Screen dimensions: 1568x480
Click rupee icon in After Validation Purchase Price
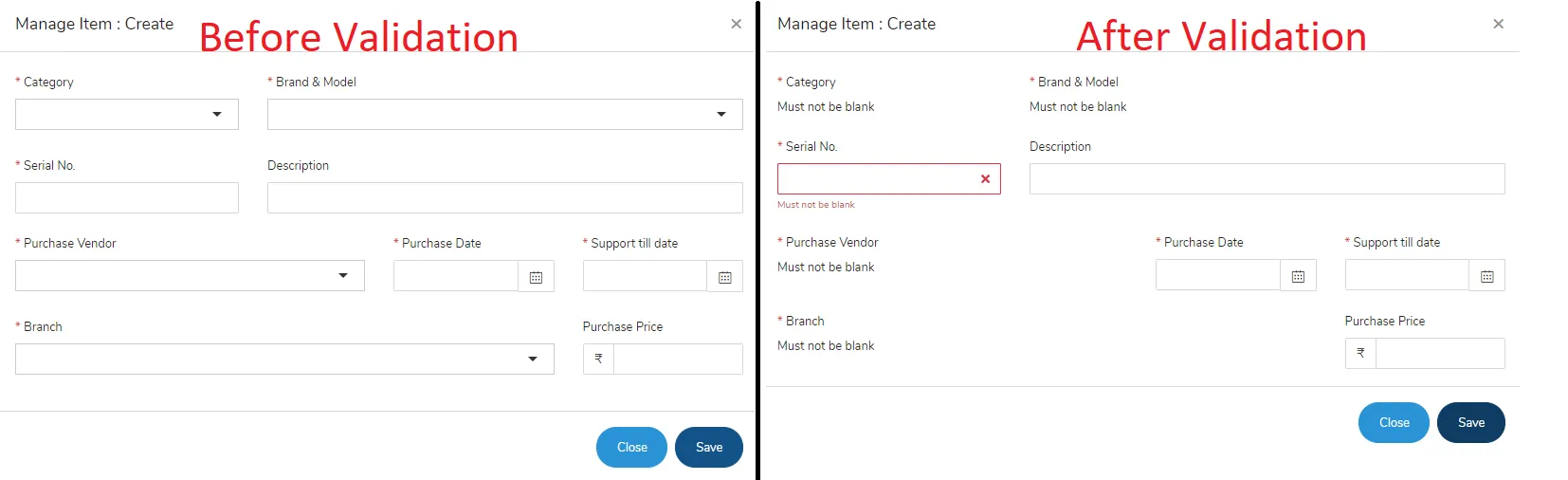point(1360,353)
